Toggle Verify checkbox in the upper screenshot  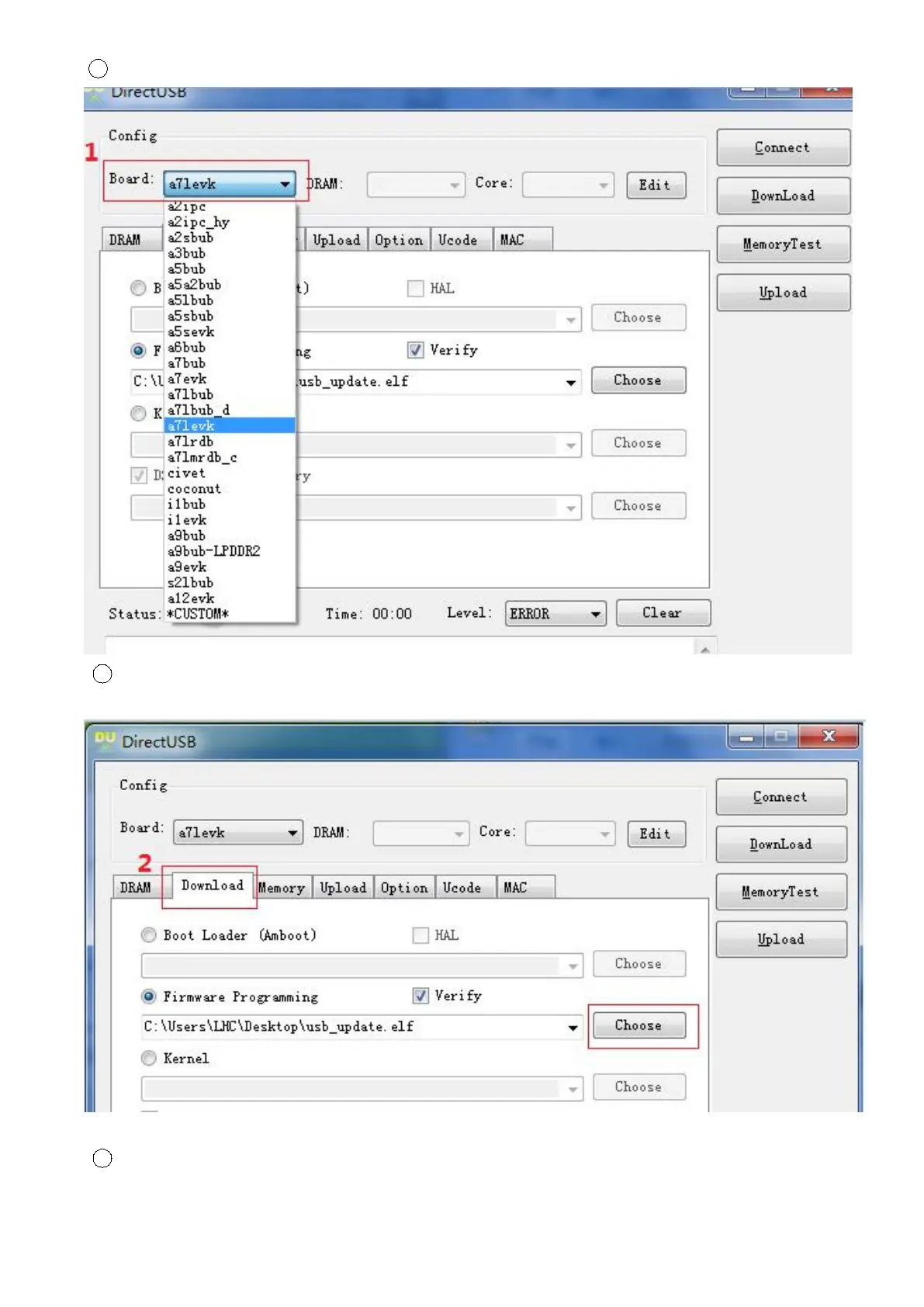(416, 350)
